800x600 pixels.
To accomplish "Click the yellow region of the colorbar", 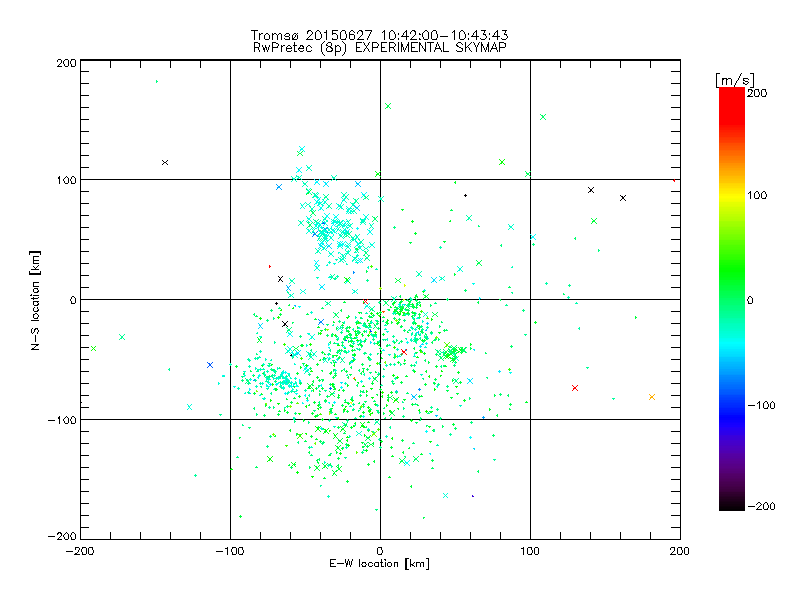I will pyautogui.click(x=732, y=195).
